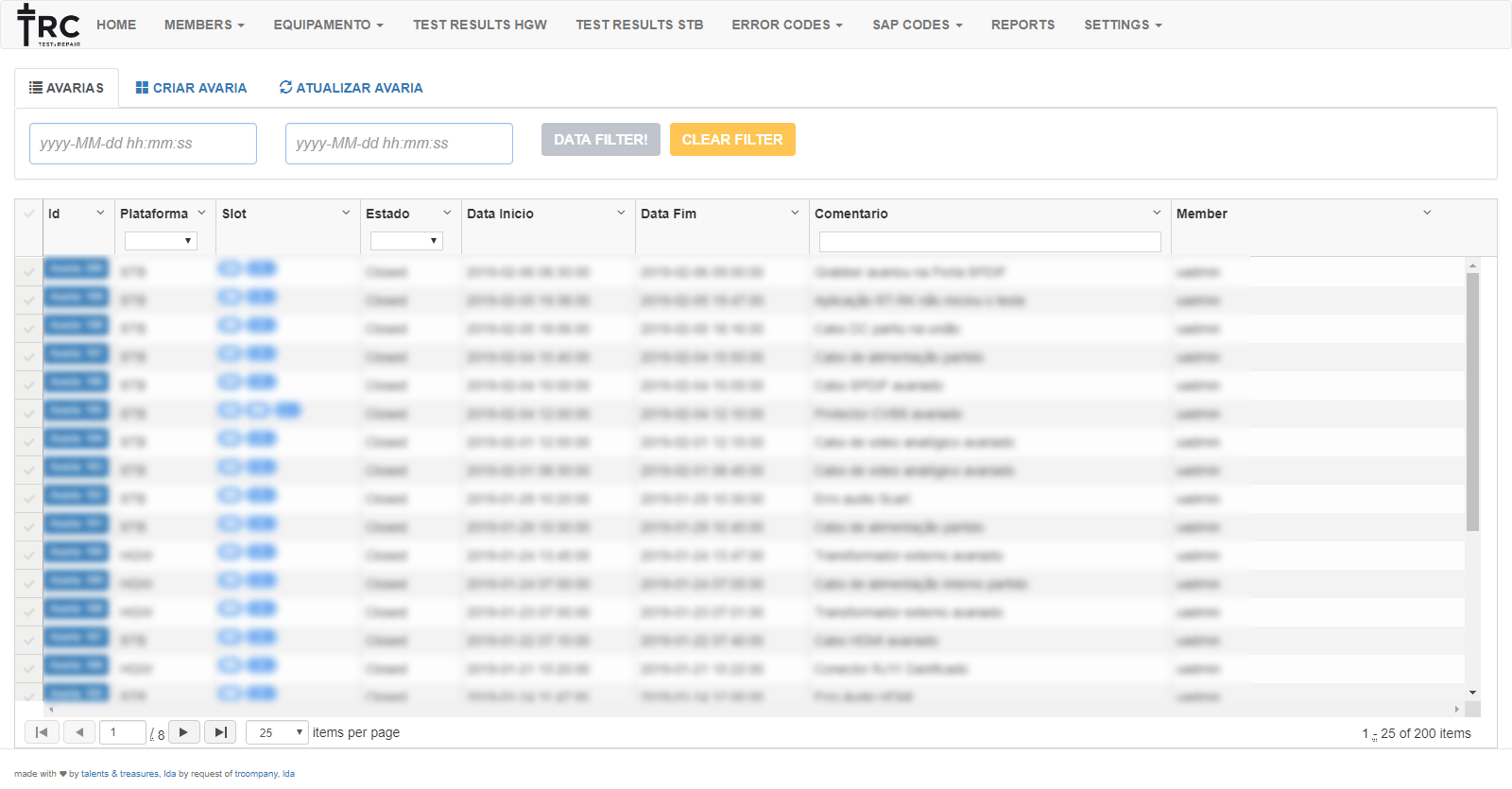
Task: Open the Id column menu arrow
Action: tap(100, 214)
